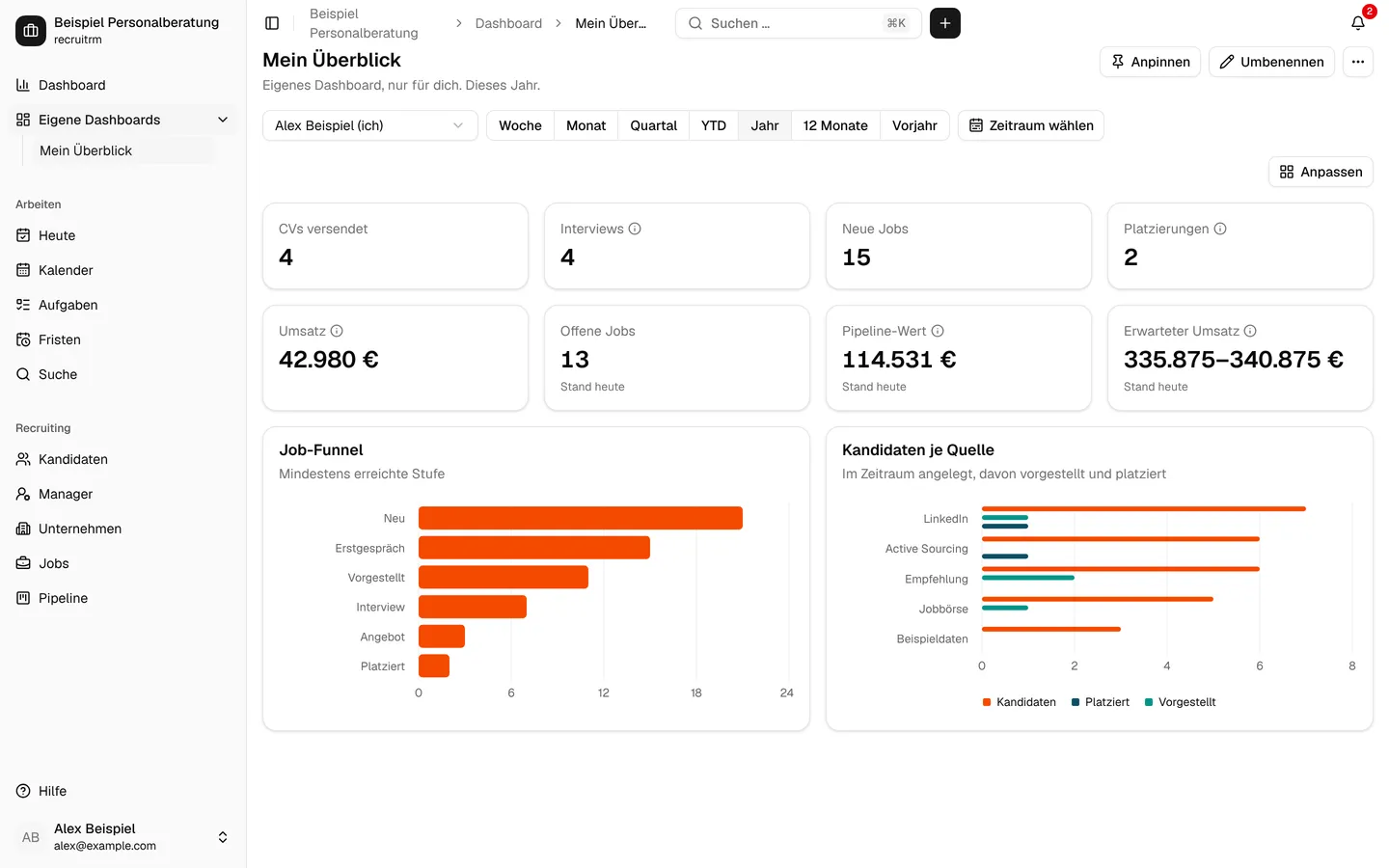Click the Pipeline-Wert info icon
Screen dimensions: 1389x868
(938, 331)
